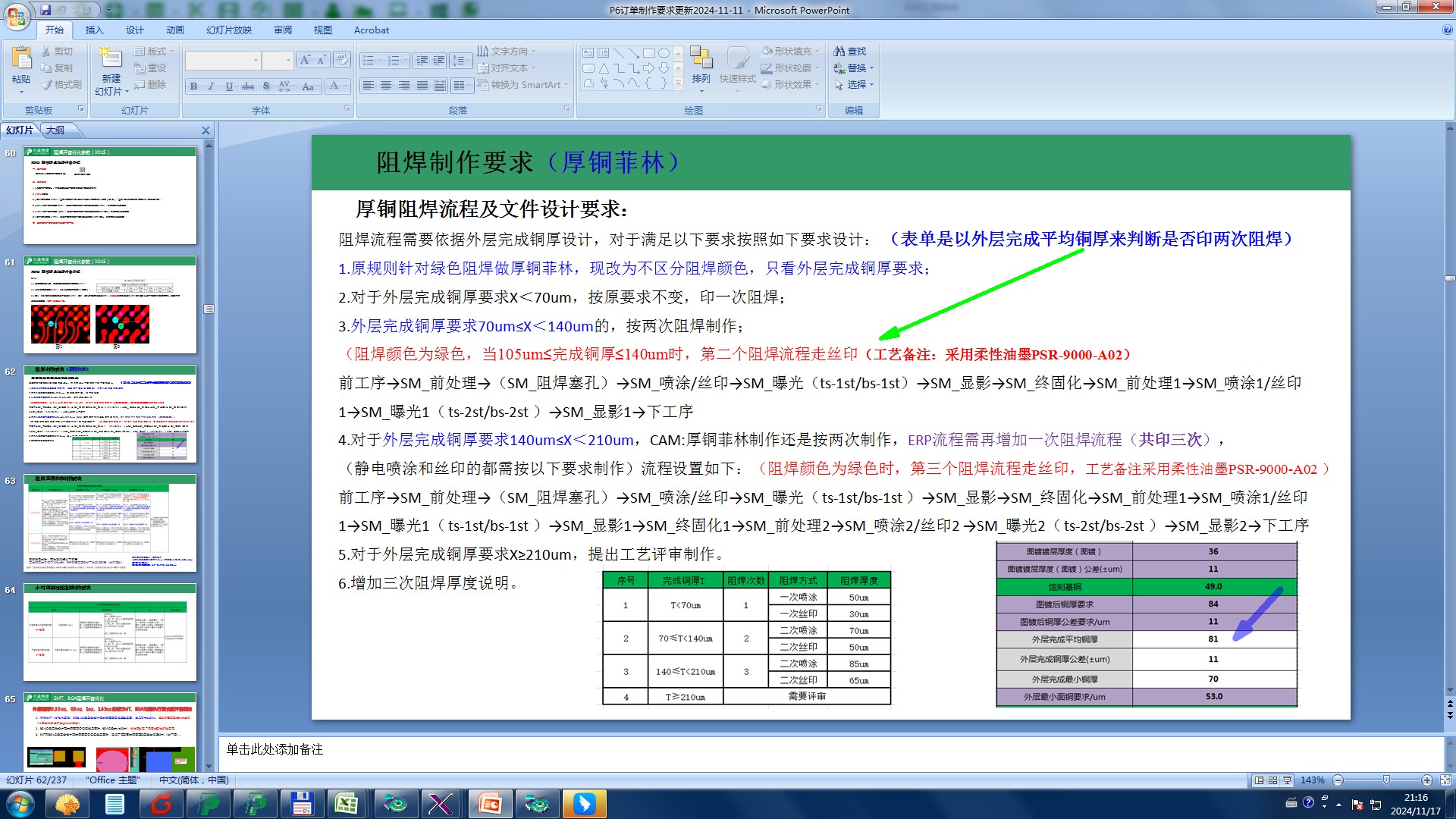Image resolution: width=1456 pixels, height=819 pixels.
Task: Toggle Bold formatting
Action: tap(193, 86)
